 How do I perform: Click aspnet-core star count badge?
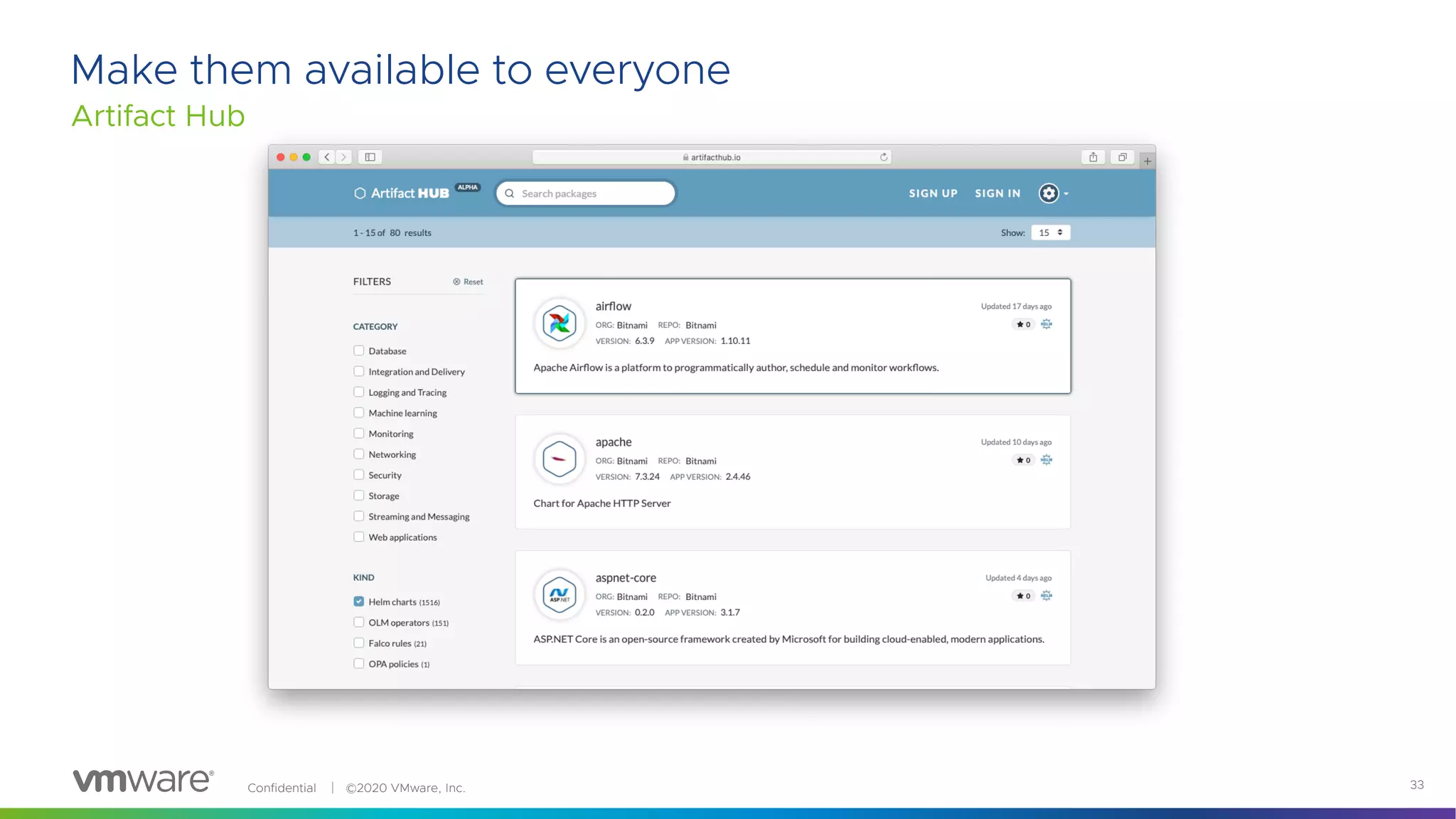tap(1024, 596)
